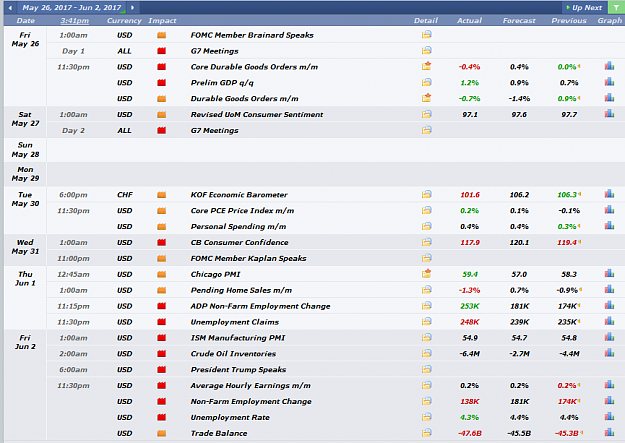Click the Up Next button
Image resolution: width=625 pixels, height=443 pixels.
(584, 8)
